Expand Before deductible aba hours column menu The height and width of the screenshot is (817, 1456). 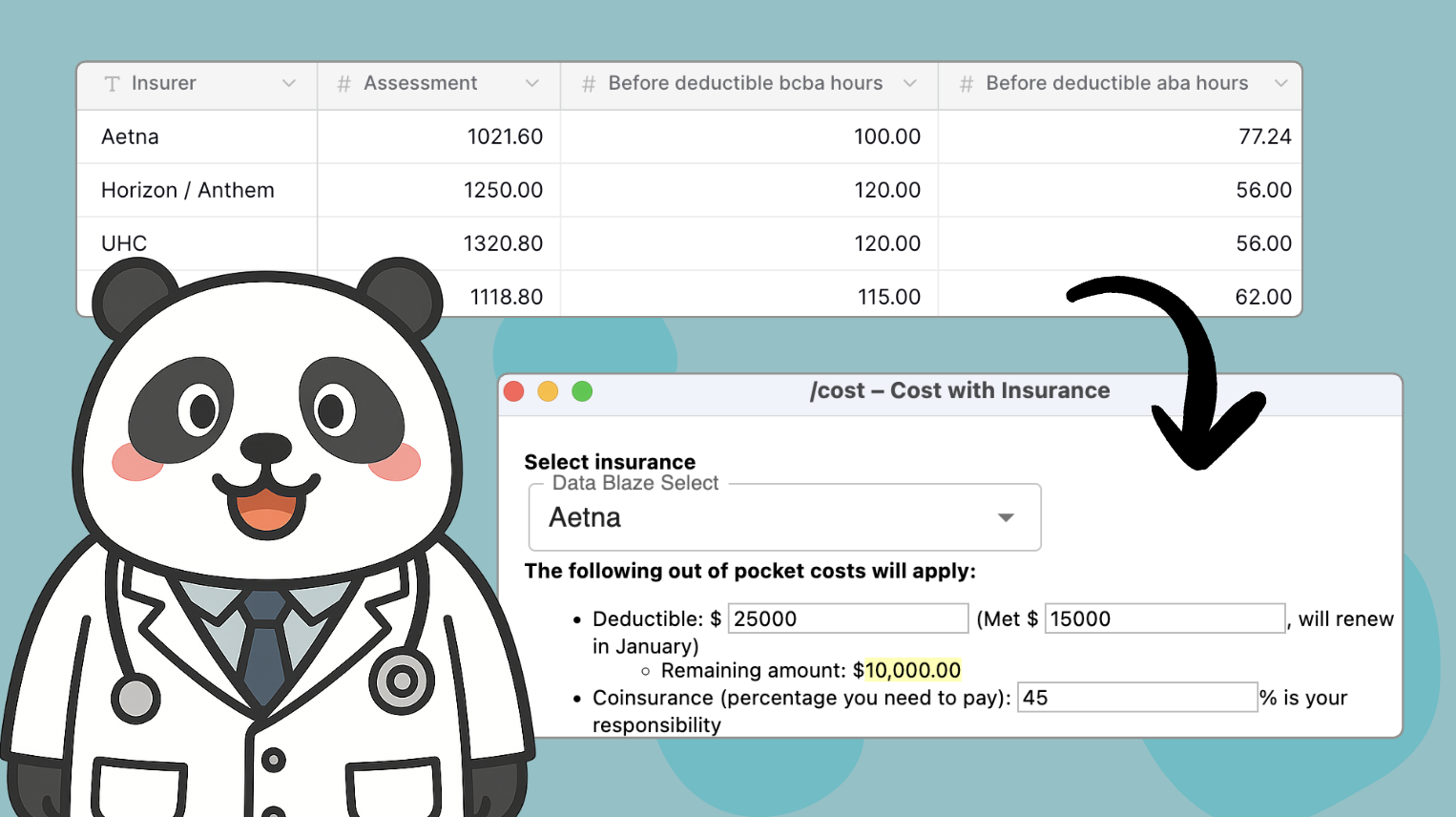click(1280, 84)
